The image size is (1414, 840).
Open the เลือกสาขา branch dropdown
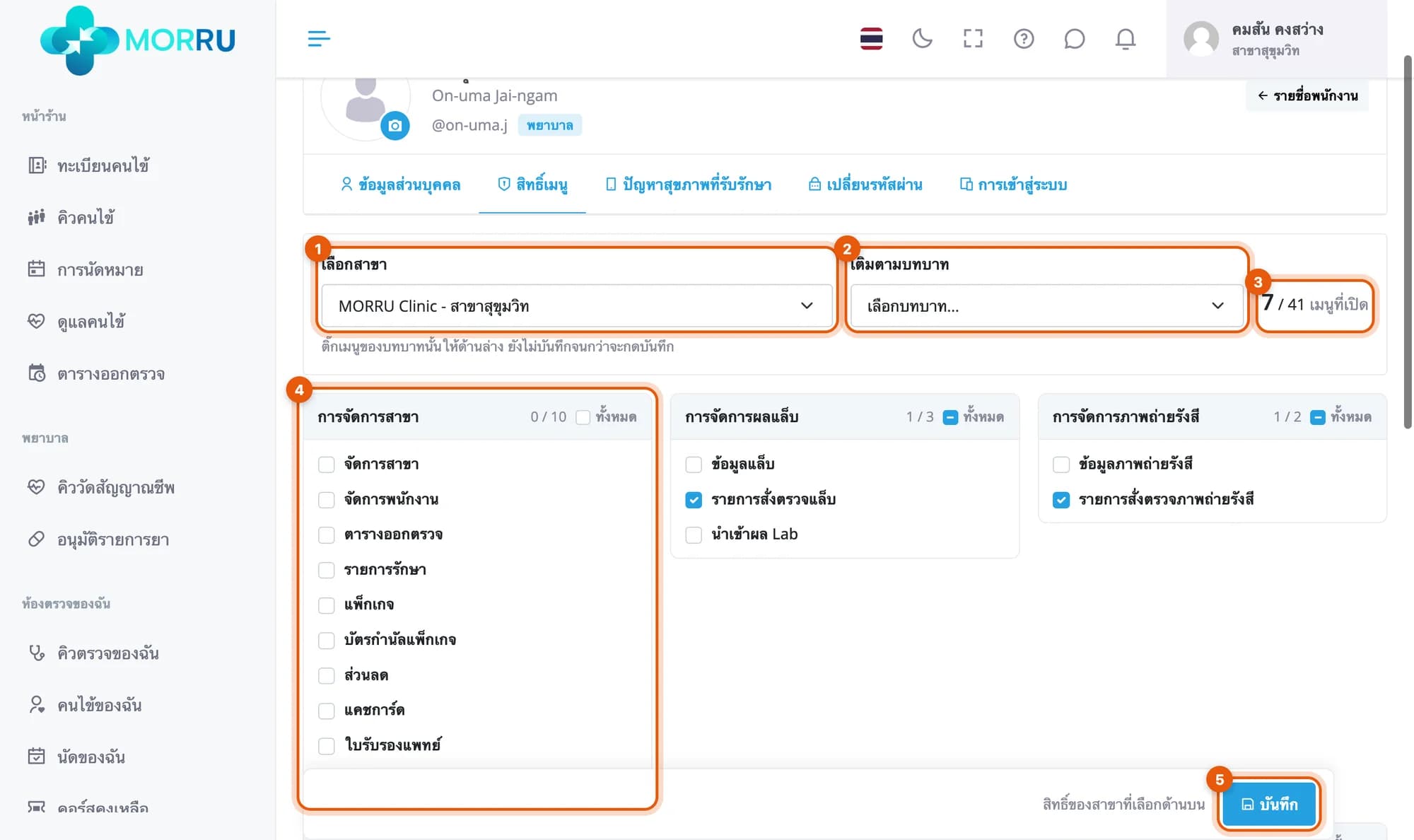(x=577, y=306)
